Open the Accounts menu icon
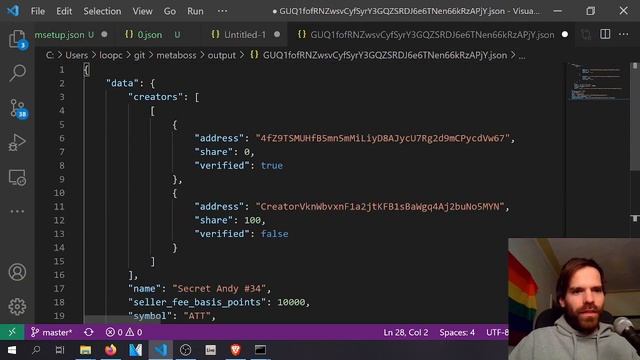This screenshot has width=640, height=360. coord(17,272)
